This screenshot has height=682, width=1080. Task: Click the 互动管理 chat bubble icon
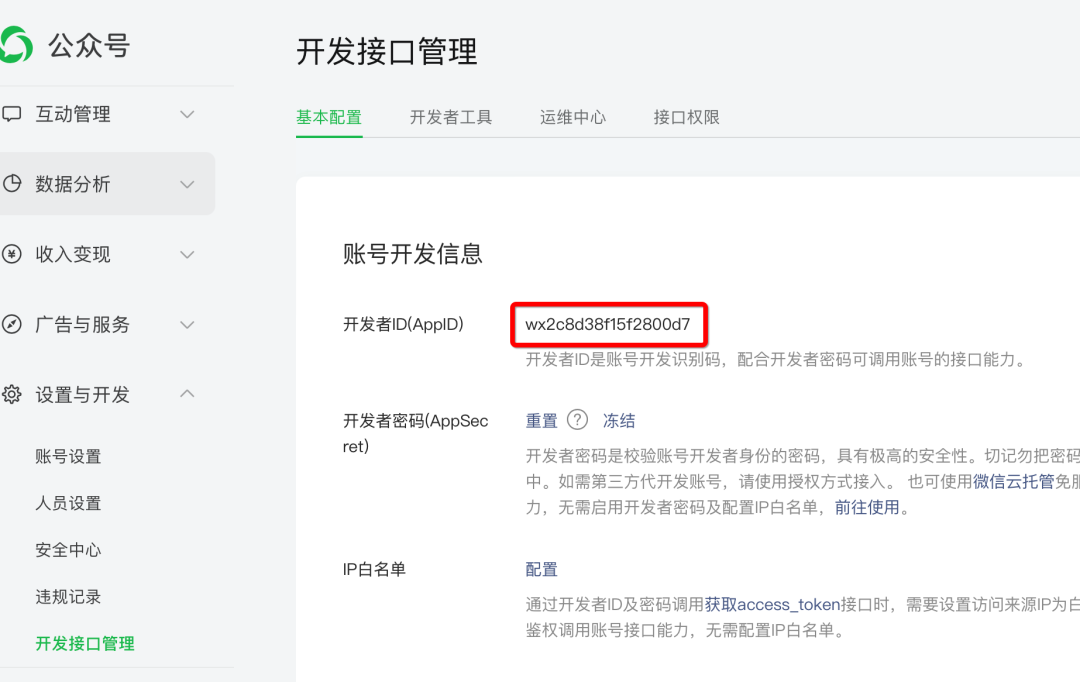click(x=12, y=114)
